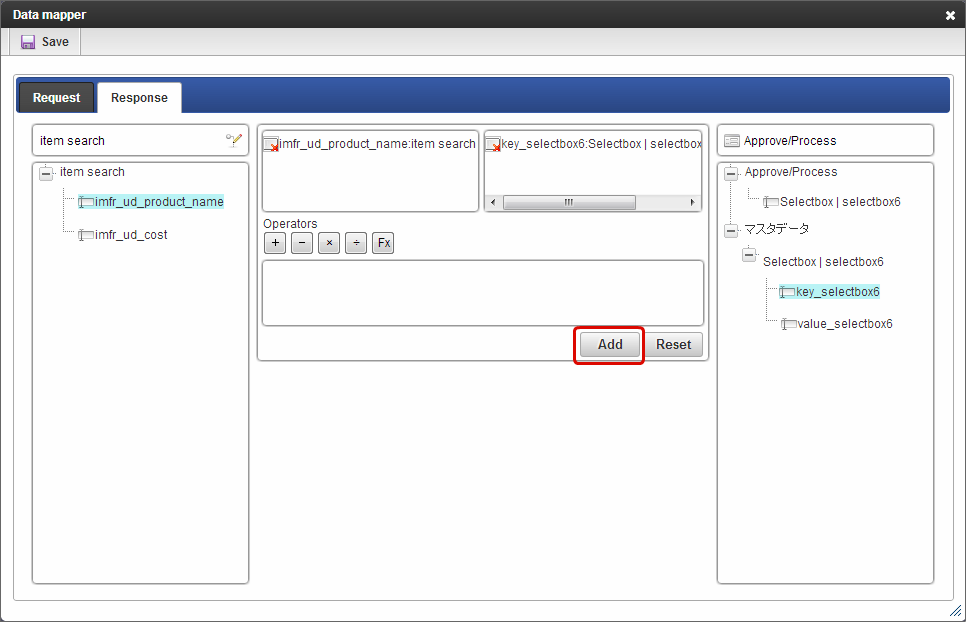The height and width of the screenshot is (622, 966).
Task: Click the field icon next to key_selectbox6
Action: 787,292
